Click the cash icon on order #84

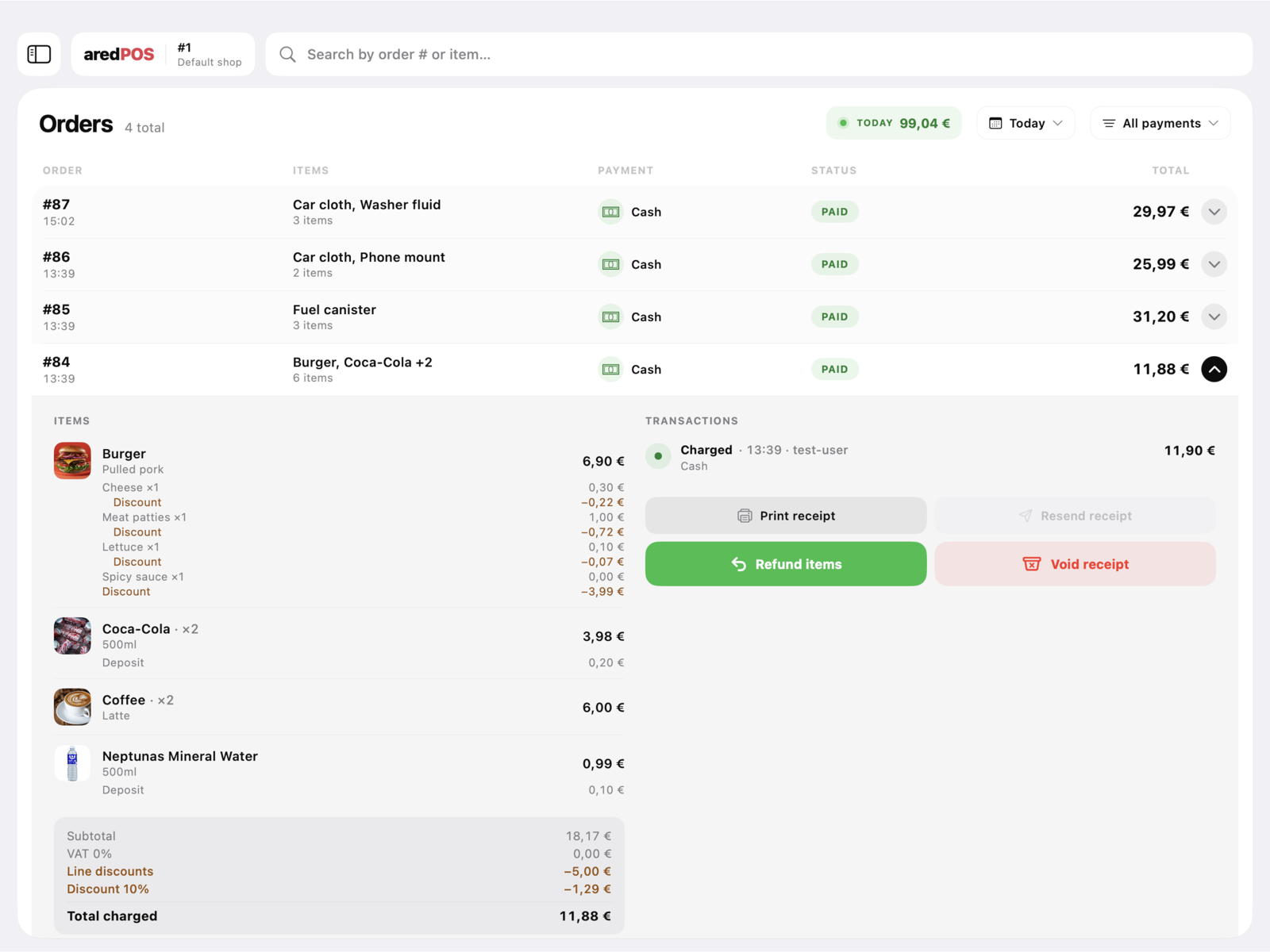(x=610, y=369)
